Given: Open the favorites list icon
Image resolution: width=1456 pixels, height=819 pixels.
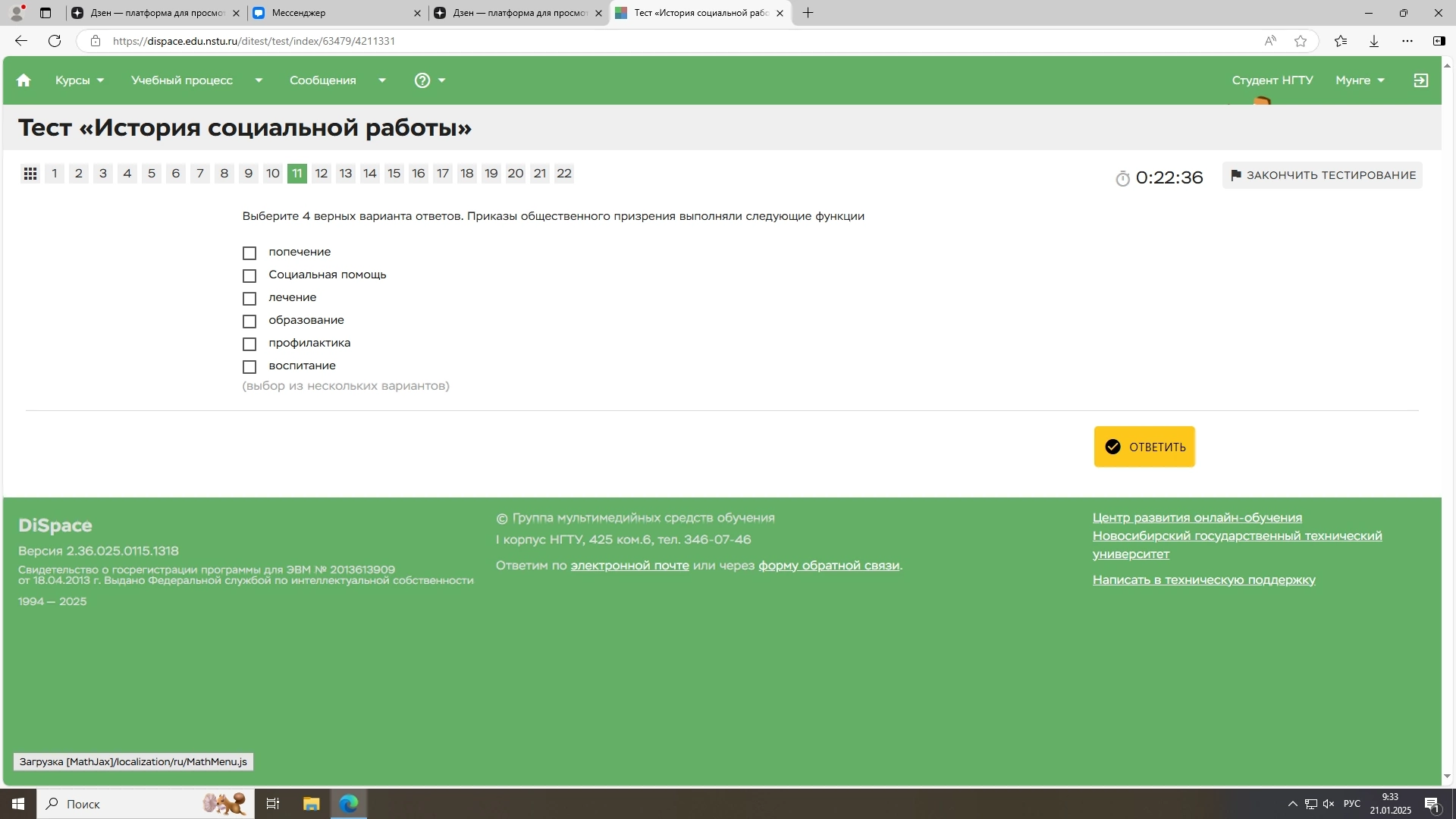Looking at the screenshot, I should click(1341, 41).
